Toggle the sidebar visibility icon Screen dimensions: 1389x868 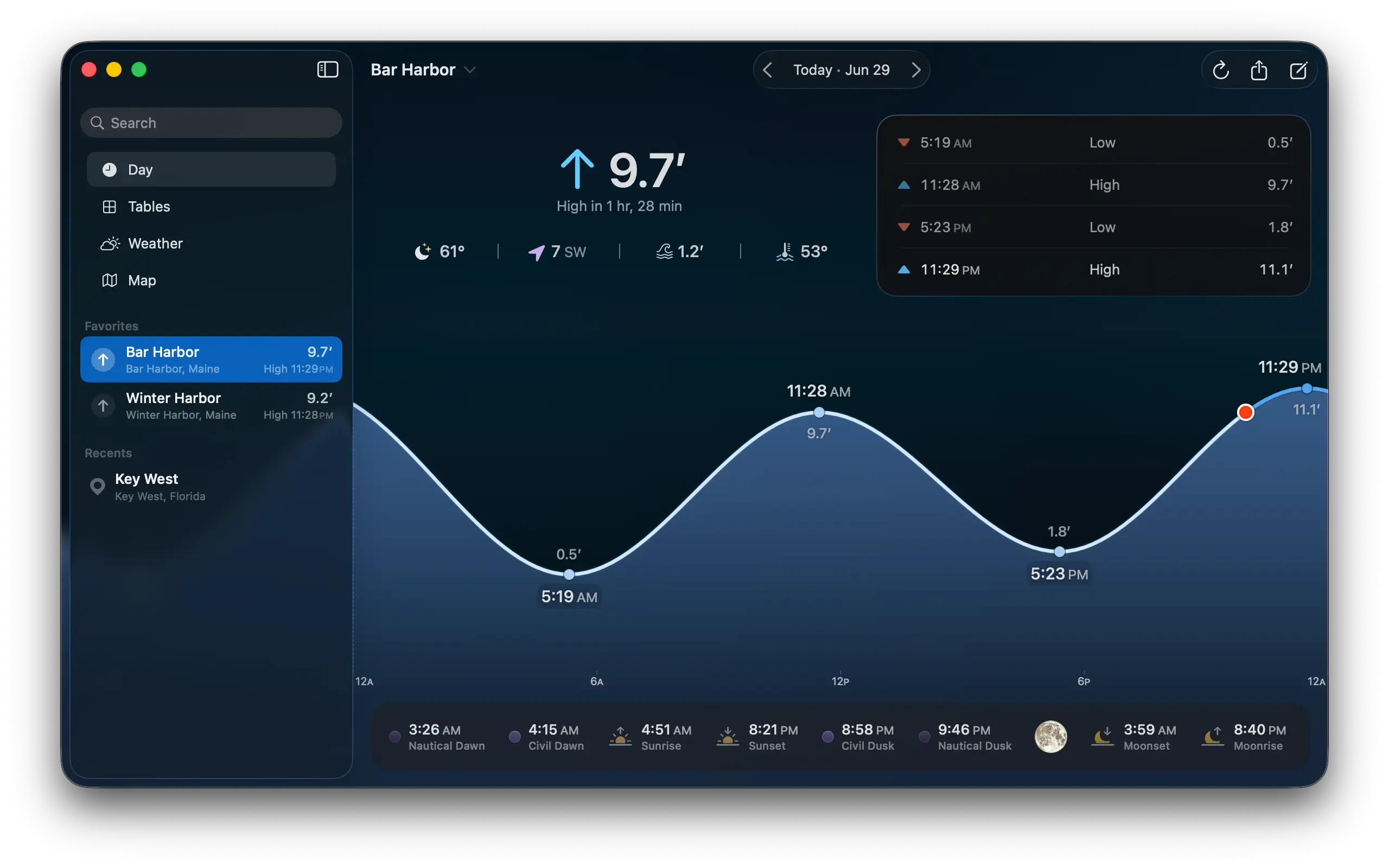coord(328,69)
